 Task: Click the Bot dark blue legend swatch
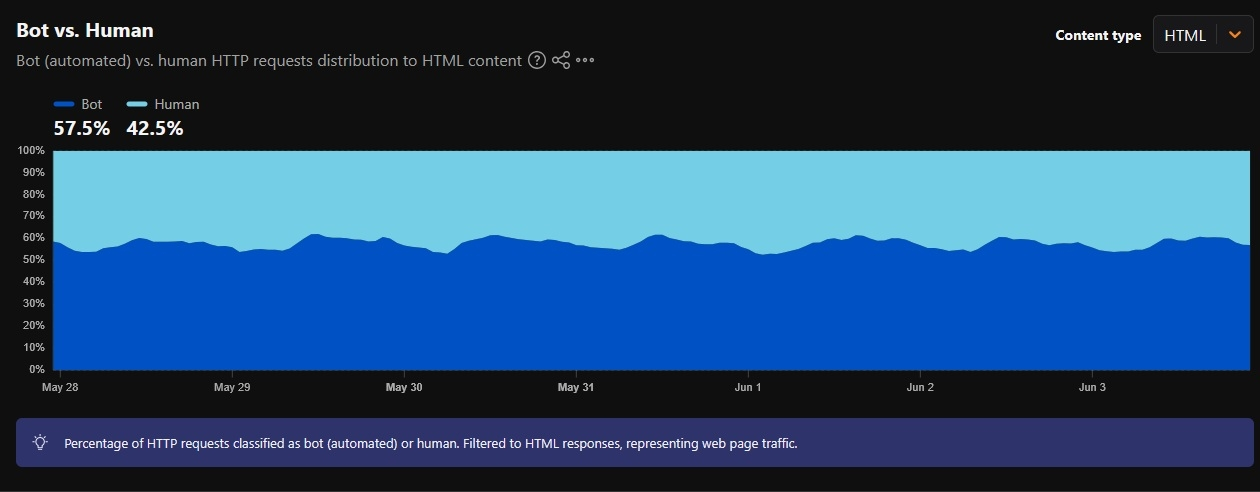pyautogui.click(x=64, y=104)
